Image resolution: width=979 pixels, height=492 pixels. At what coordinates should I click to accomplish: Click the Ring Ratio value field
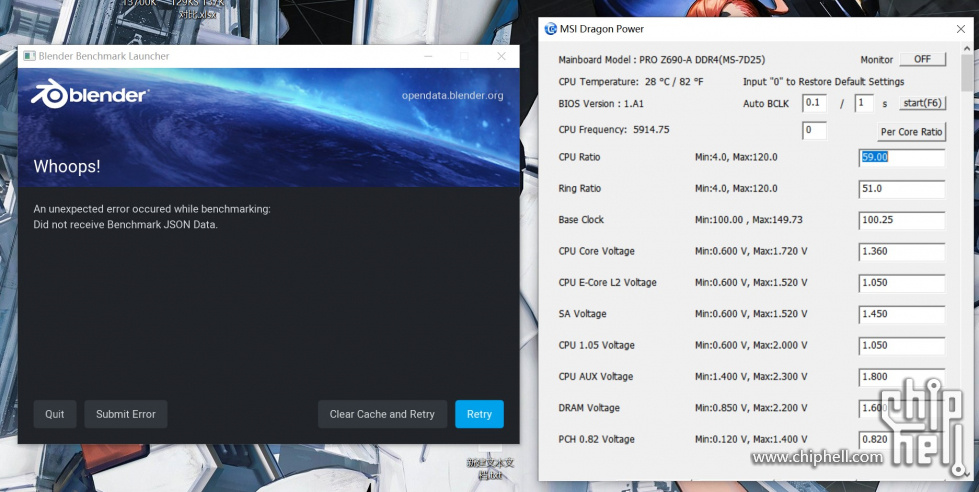coord(902,189)
